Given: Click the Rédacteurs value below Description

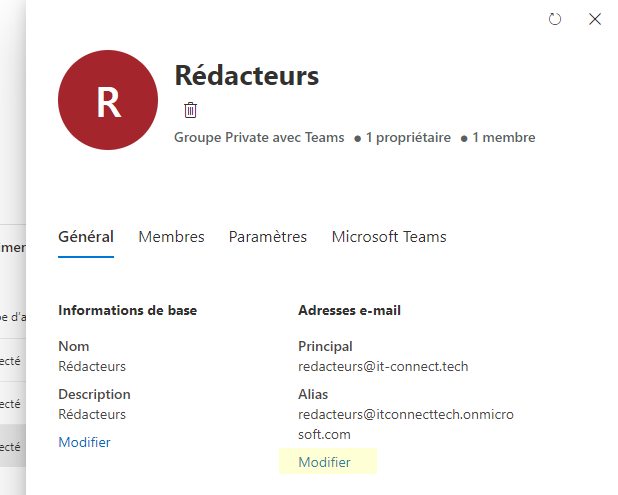Looking at the screenshot, I should [x=92, y=414].
